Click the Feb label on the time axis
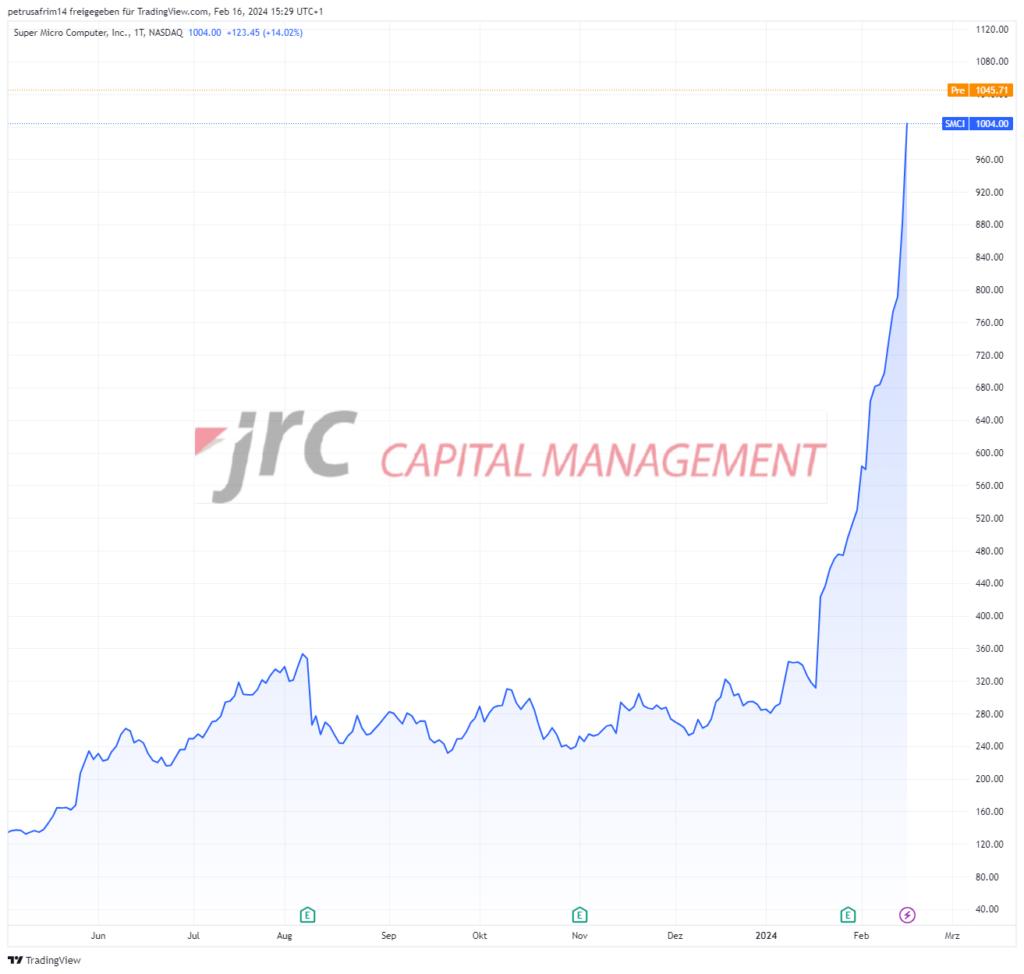1024x974 pixels. [x=861, y=935]
